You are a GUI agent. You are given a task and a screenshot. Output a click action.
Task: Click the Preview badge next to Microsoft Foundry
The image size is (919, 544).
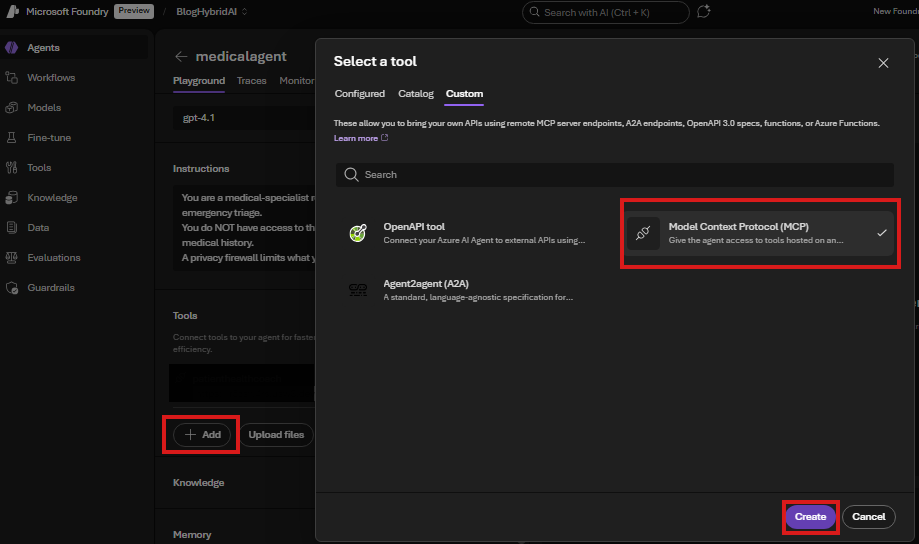point(134,11)
